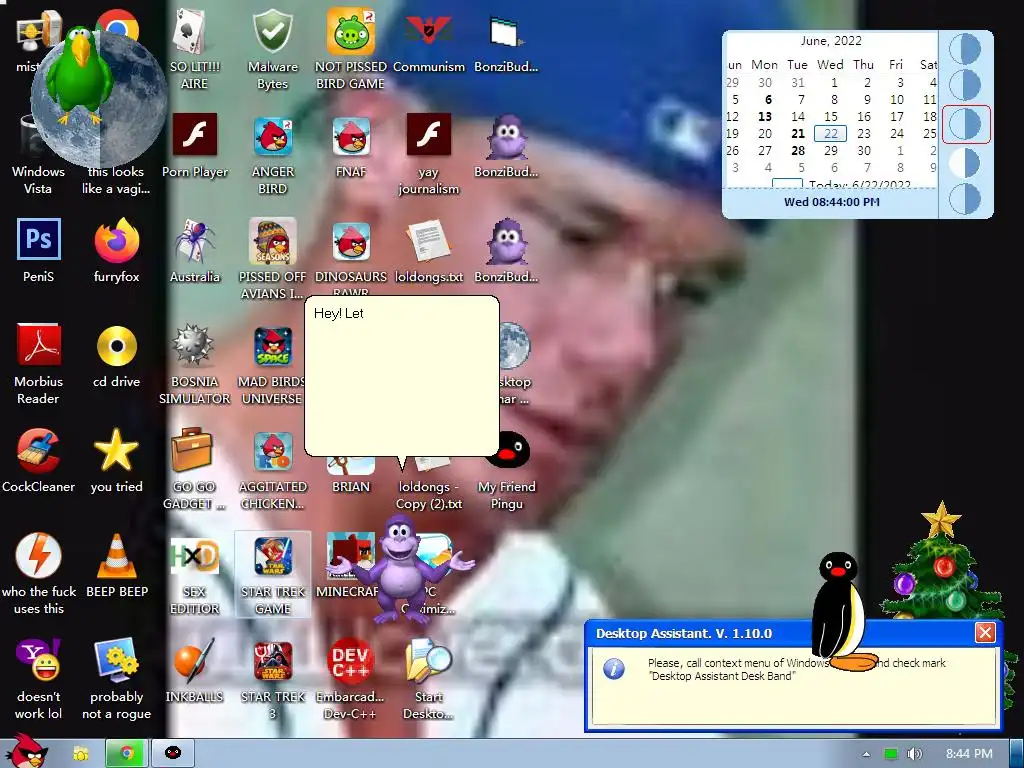Open the folder icon pinned on the taskbar
Viewport: 1024px width, 768px height.
pyautogui.click(x=81, y=754)
